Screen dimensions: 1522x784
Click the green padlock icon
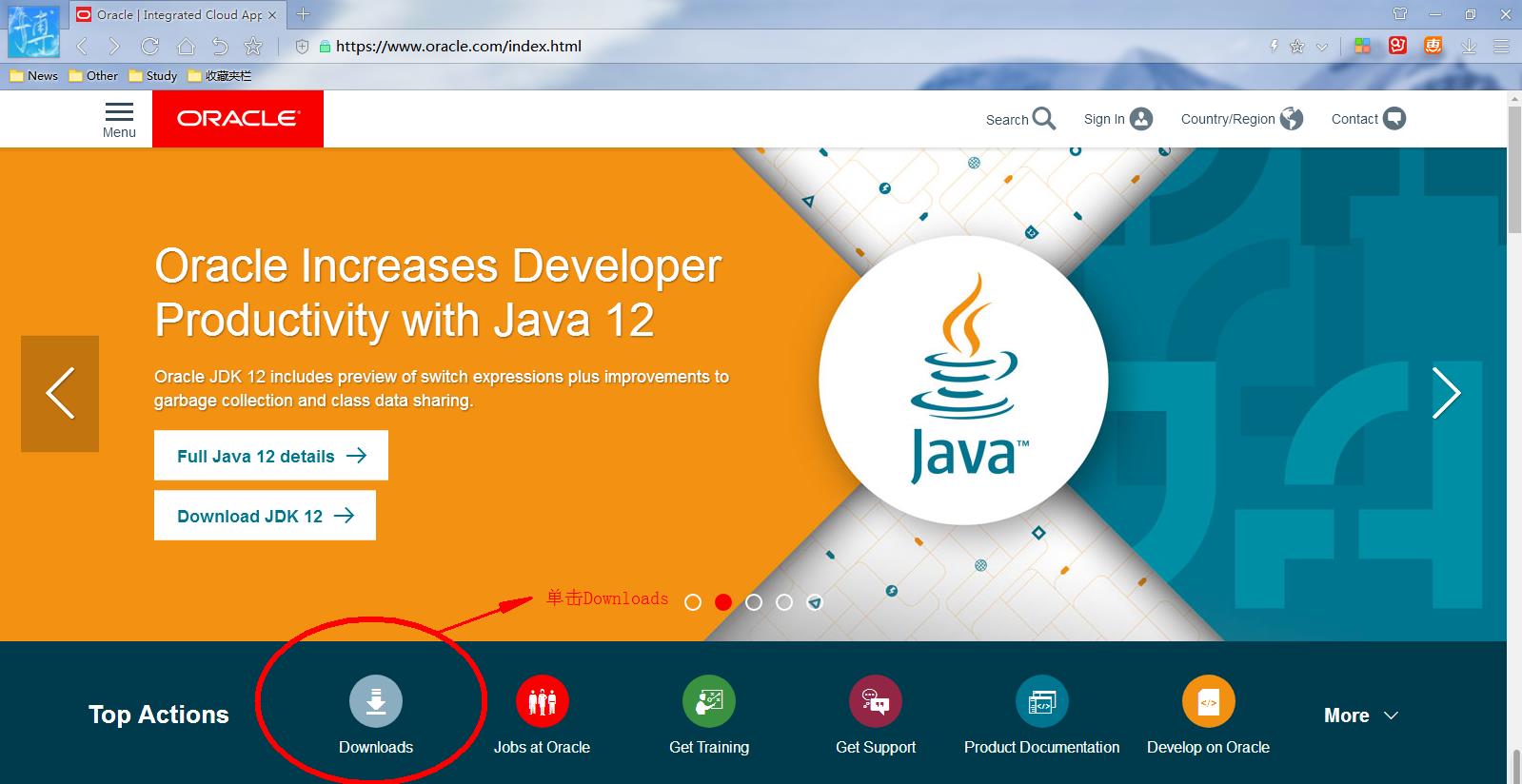point(325,46)
